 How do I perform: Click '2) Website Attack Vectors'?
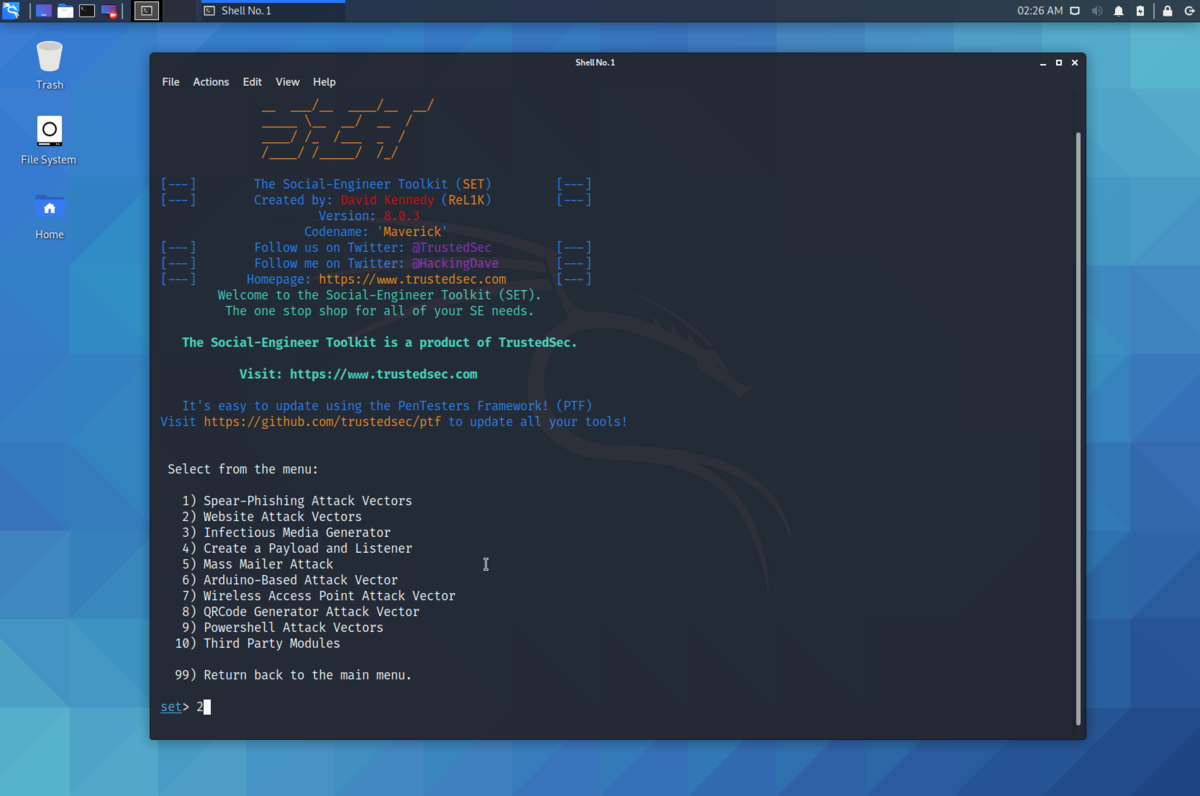(x=272, y=517)
